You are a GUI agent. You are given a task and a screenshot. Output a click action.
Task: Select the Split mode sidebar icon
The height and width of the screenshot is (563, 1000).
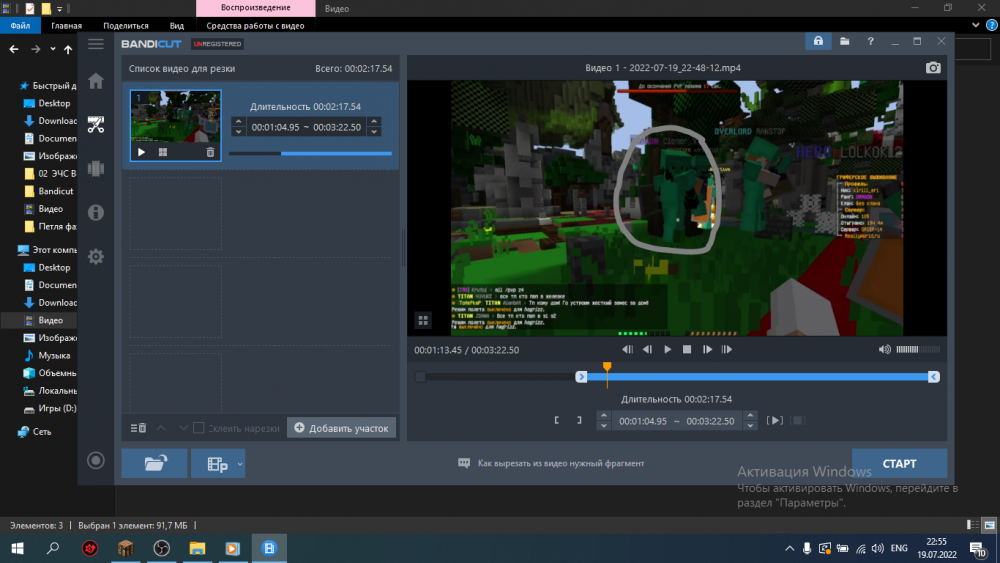pos(96,168)
